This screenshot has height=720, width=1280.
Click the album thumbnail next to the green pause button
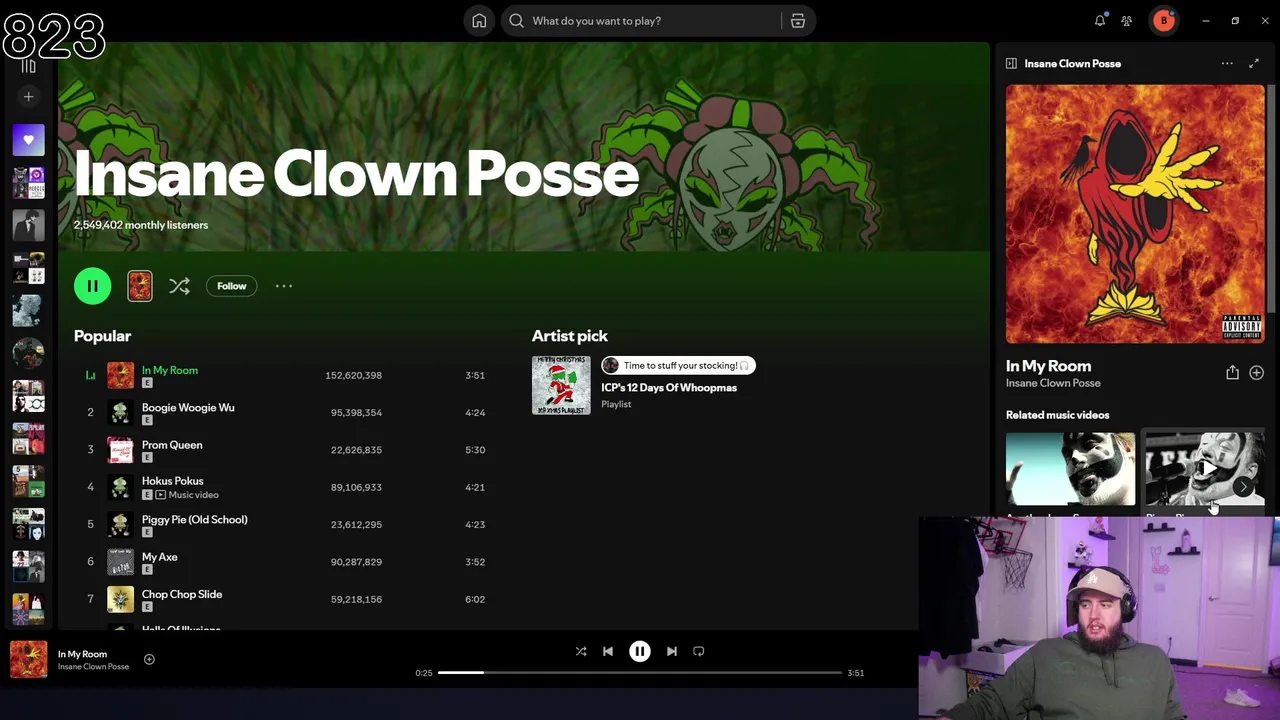[x=140, y=286]
